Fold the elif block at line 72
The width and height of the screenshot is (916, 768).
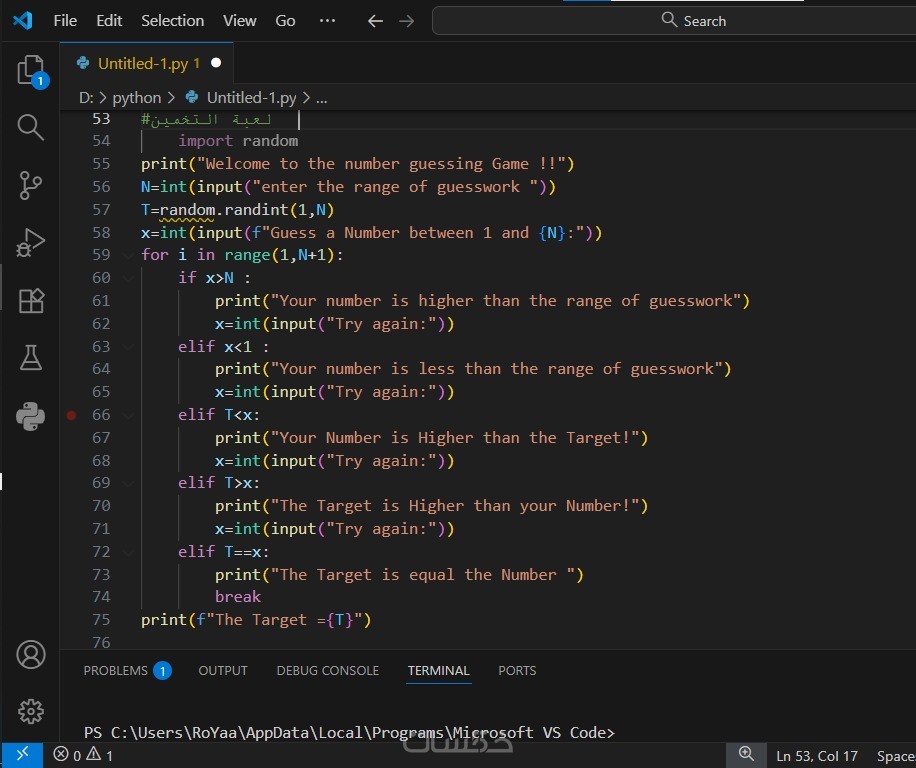tap(128, 552)
